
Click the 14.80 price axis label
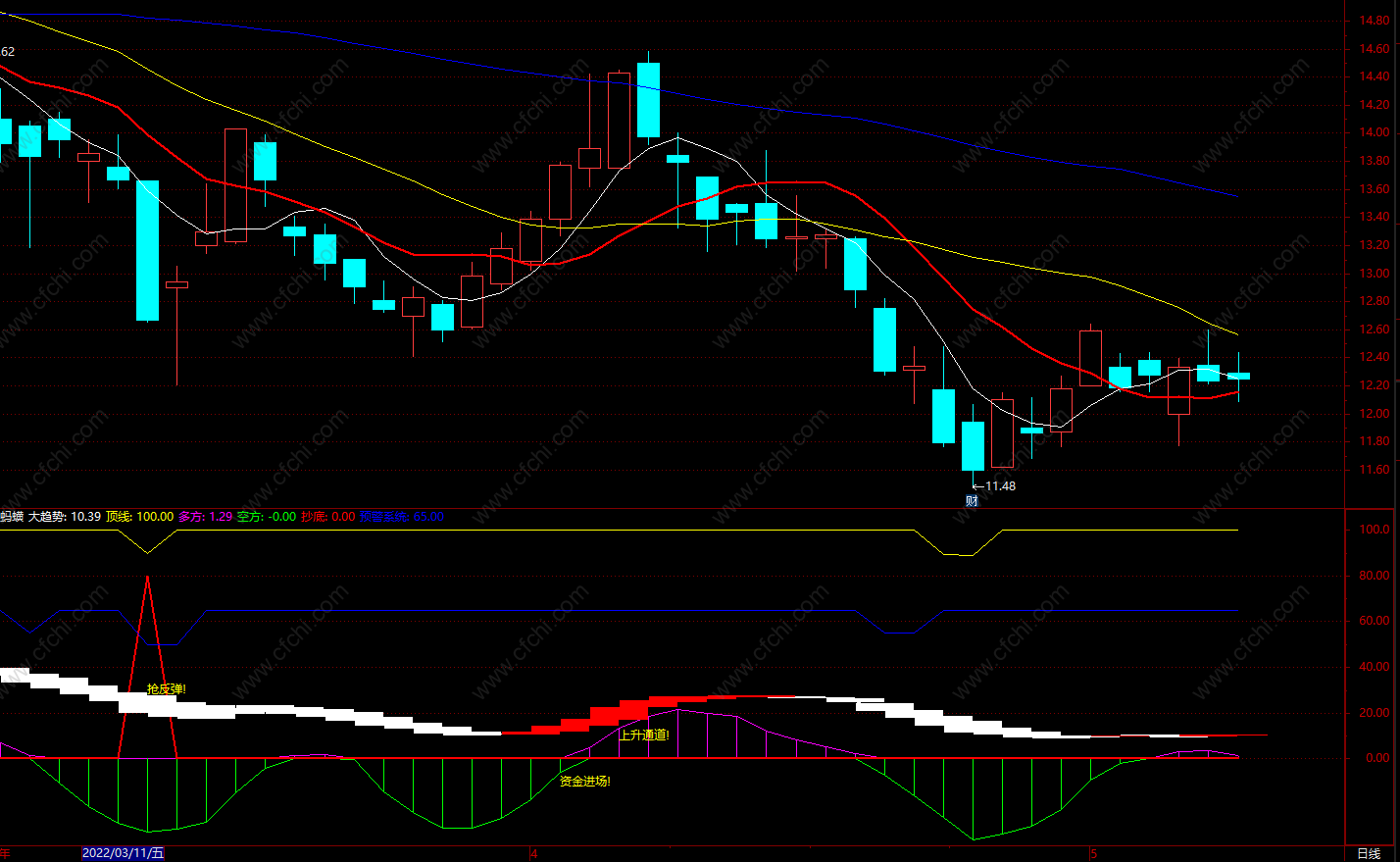[x=1375, y=21]
